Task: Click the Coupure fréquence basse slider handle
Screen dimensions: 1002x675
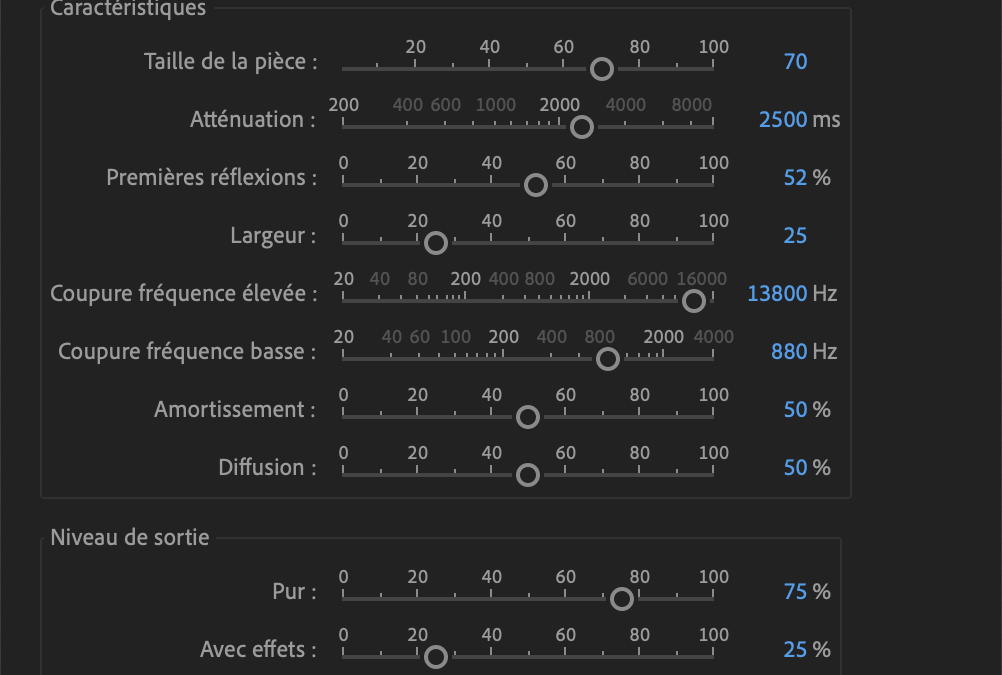Action: click(608, 359)
